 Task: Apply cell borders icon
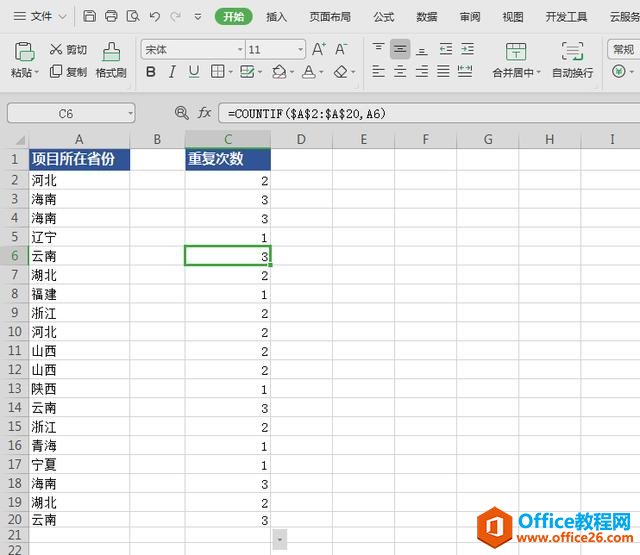coord(217,72)
